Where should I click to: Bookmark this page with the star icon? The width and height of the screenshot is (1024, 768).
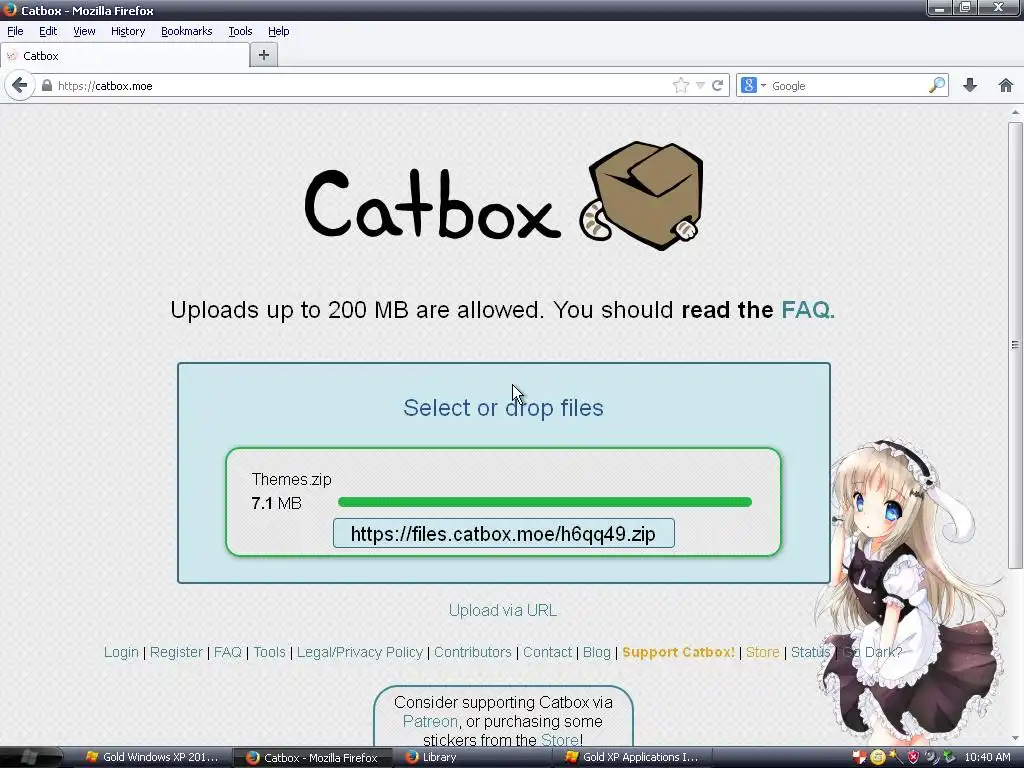(680, 86)
